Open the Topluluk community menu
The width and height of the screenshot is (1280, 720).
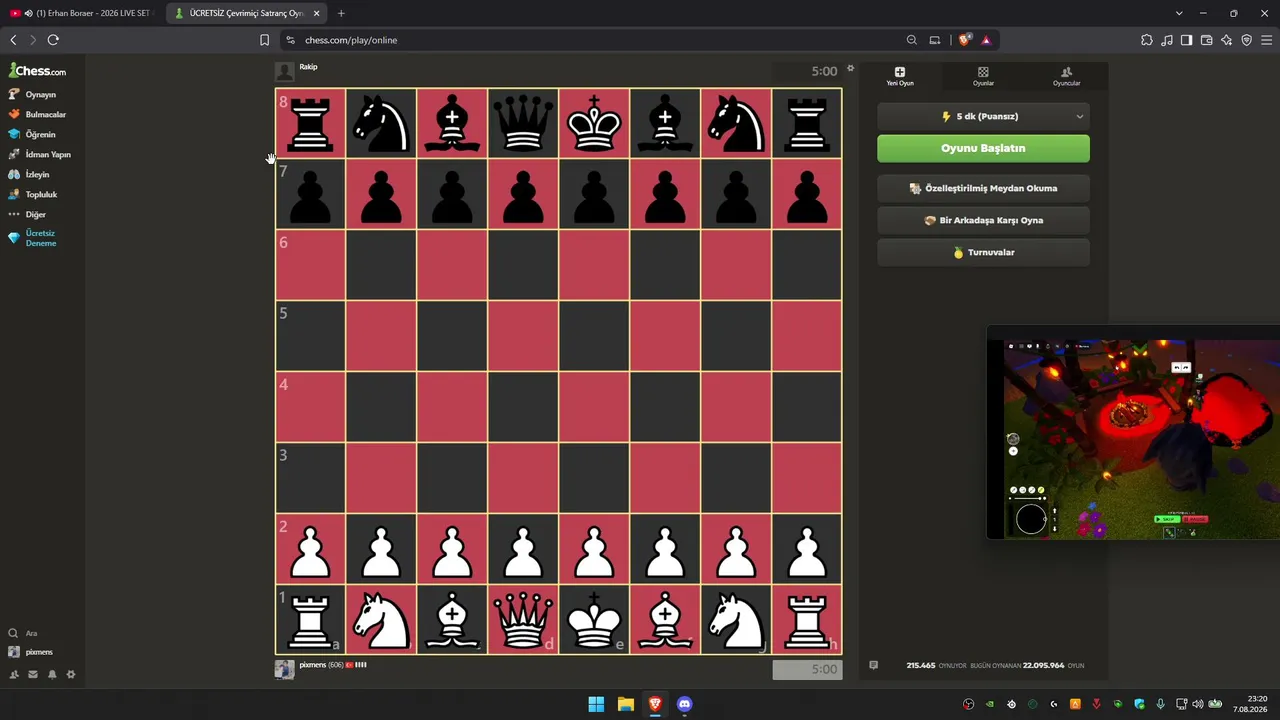[x=33, y=194]
